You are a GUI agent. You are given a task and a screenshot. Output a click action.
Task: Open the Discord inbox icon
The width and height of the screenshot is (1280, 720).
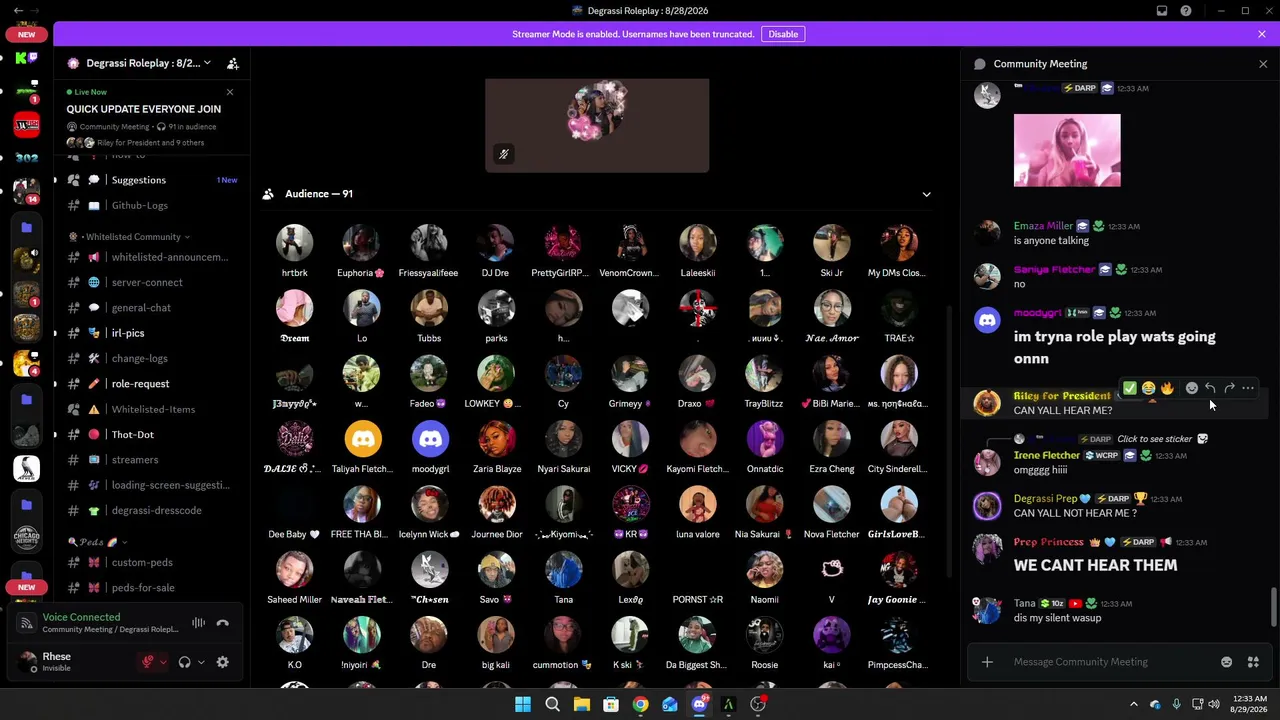1162,11
